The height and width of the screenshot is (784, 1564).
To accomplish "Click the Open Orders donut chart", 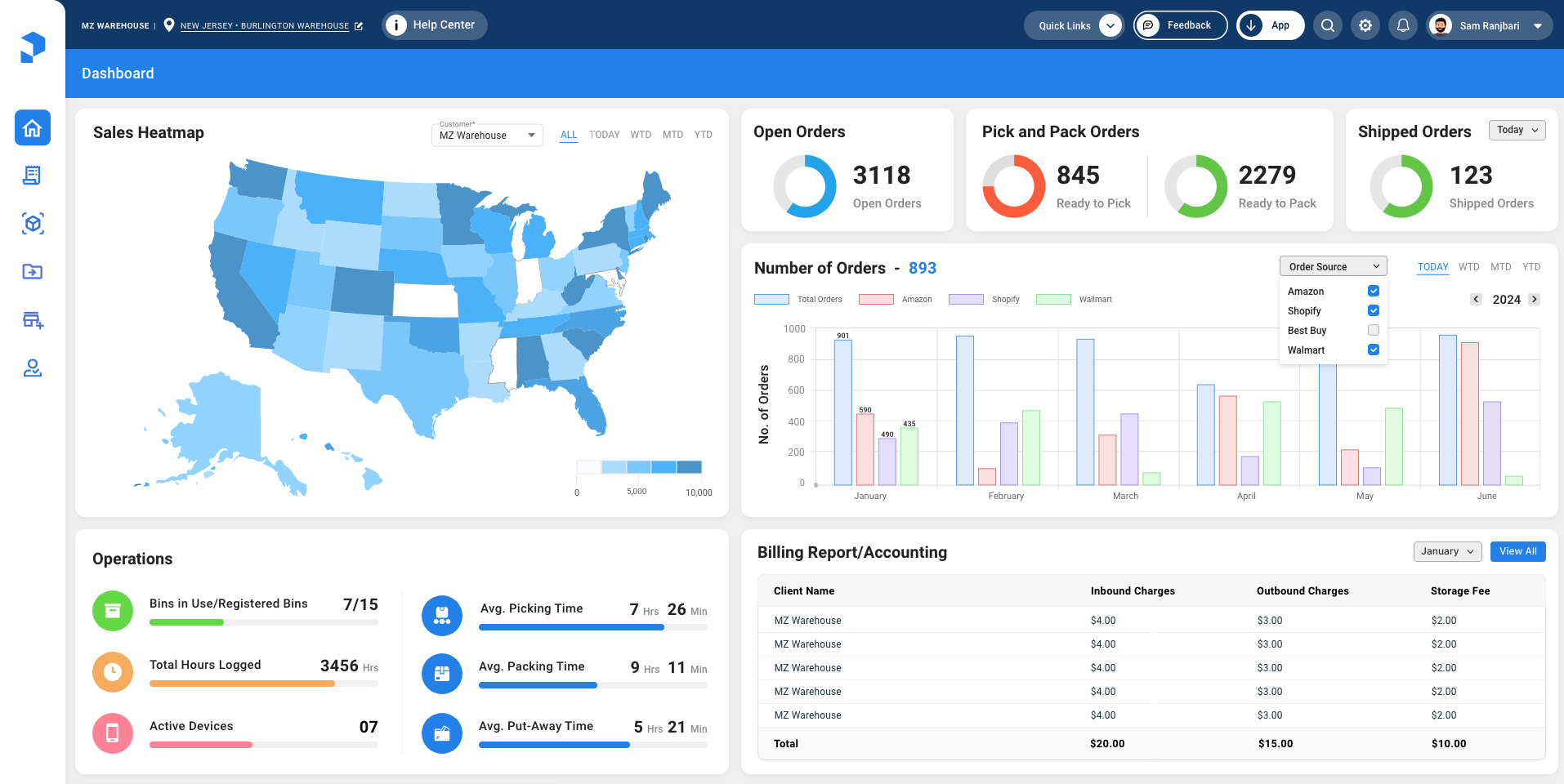I will [805, 186].
